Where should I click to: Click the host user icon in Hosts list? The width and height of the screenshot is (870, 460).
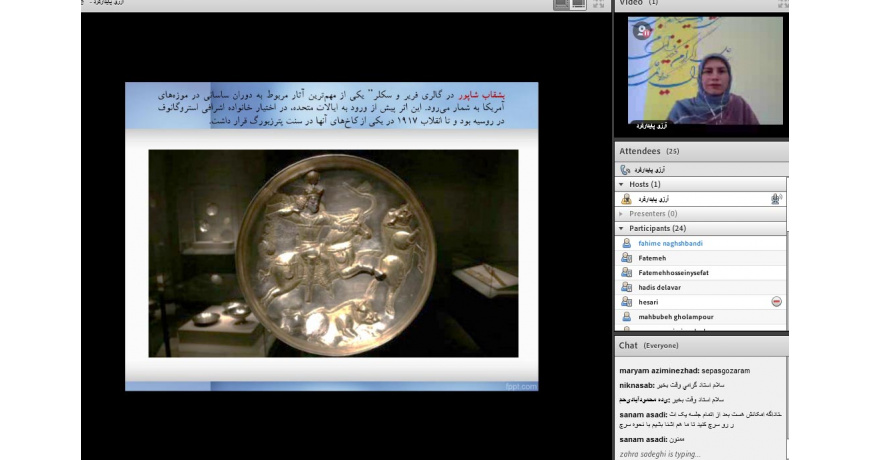[x=626, y=199]
